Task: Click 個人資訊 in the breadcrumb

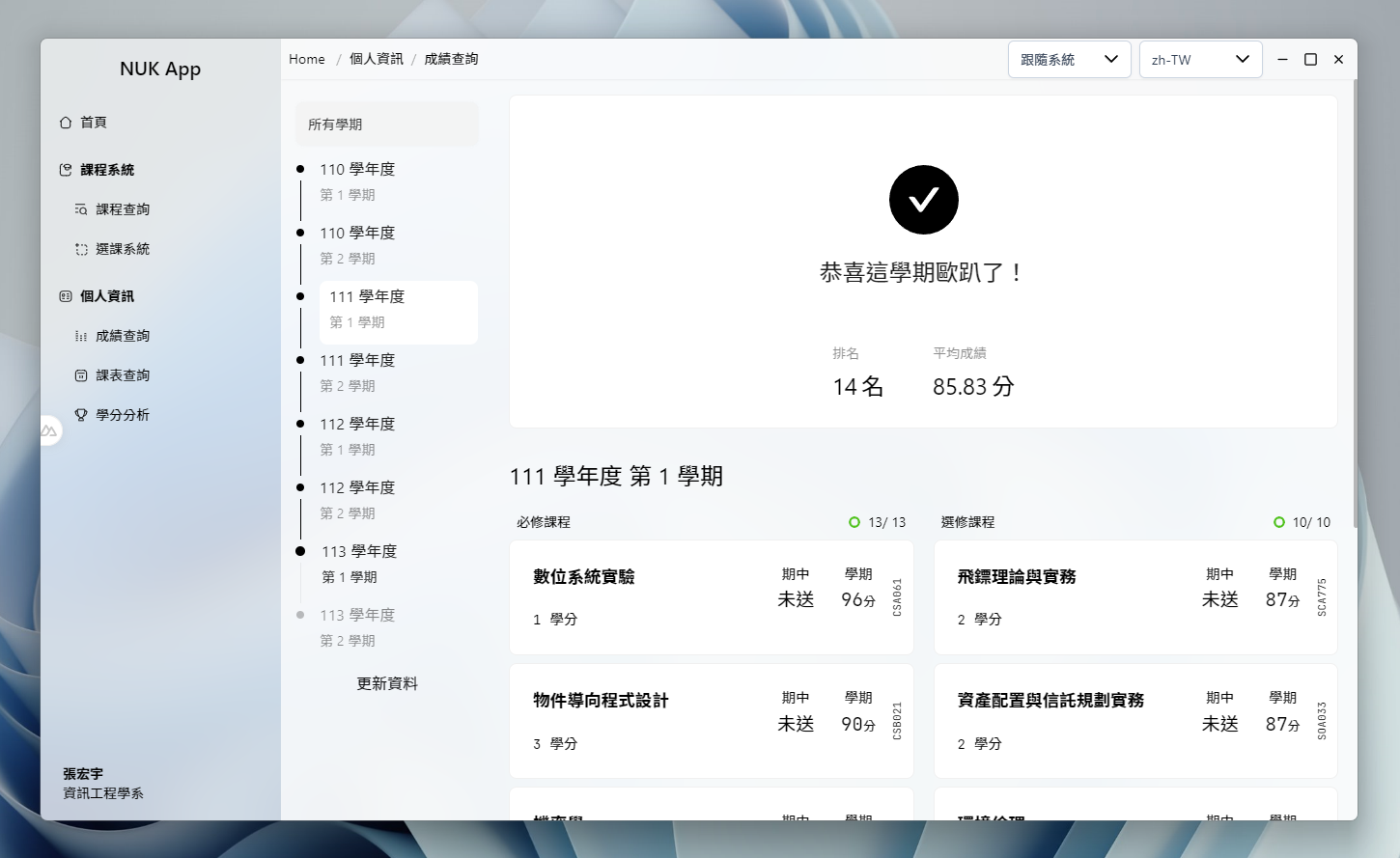Action: coord(376,59)
